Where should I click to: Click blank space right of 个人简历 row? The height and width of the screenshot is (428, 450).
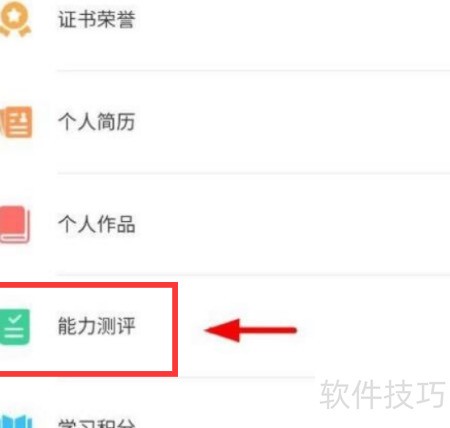pyautogui.click(x=293, y=121)
